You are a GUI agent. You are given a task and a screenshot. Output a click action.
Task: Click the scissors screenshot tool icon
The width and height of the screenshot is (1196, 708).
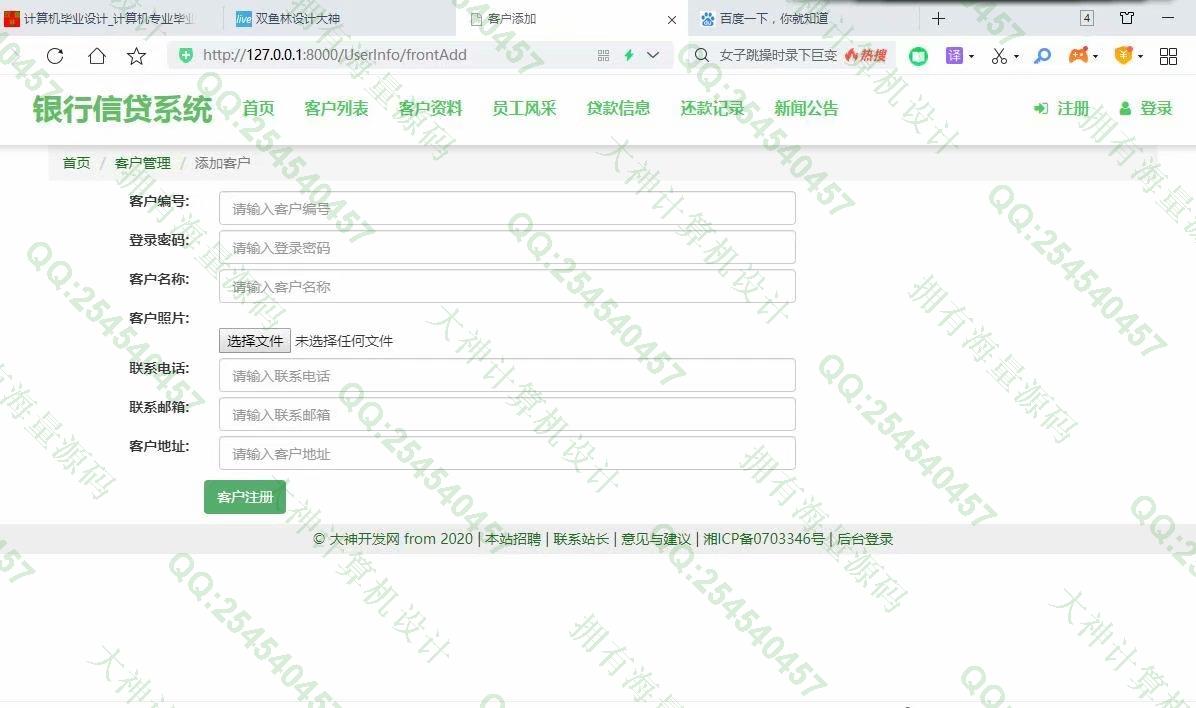pyautogui.click(x=999, y=56)
